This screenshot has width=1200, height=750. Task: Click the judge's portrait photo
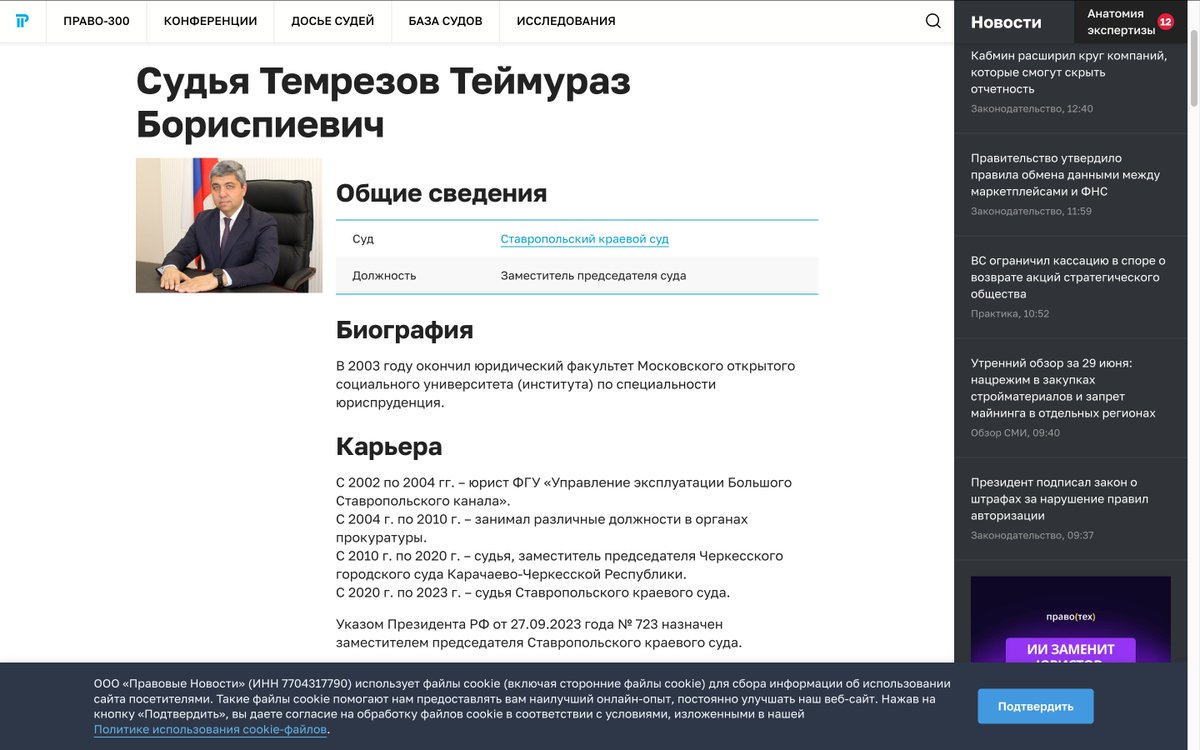click(x=229, y=225)
